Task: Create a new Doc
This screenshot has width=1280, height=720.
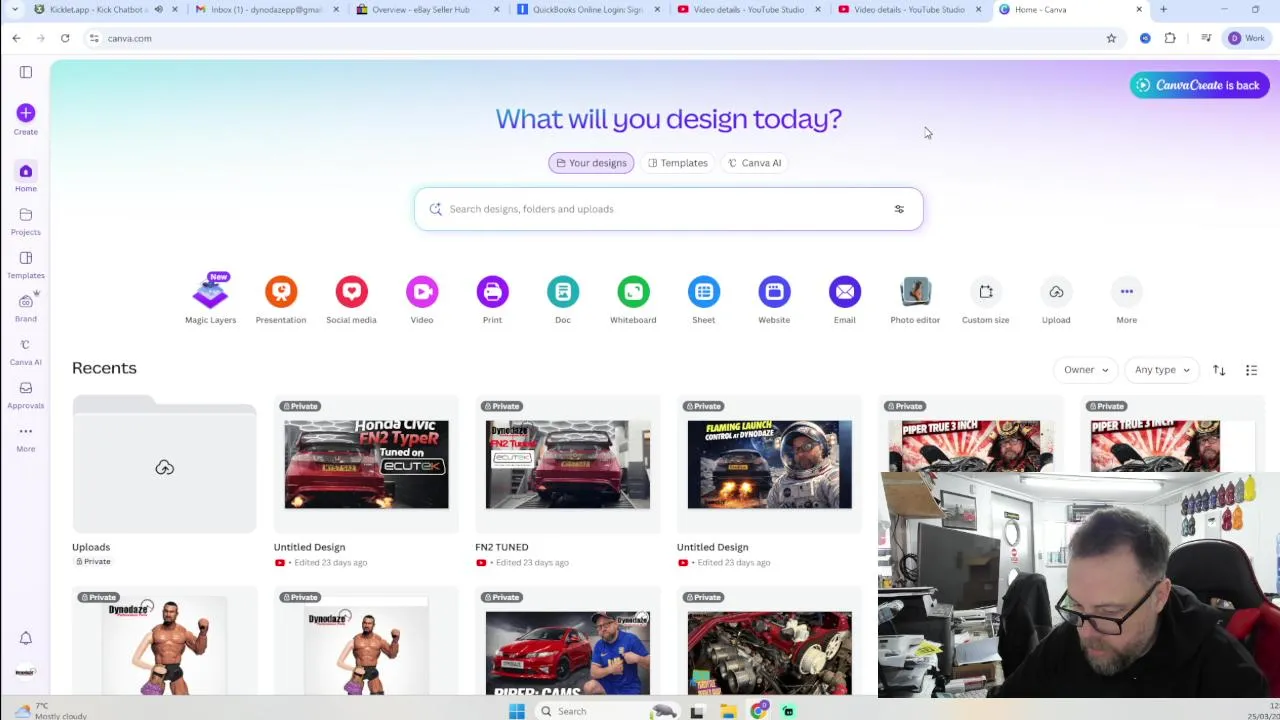Action: (563, 299)
